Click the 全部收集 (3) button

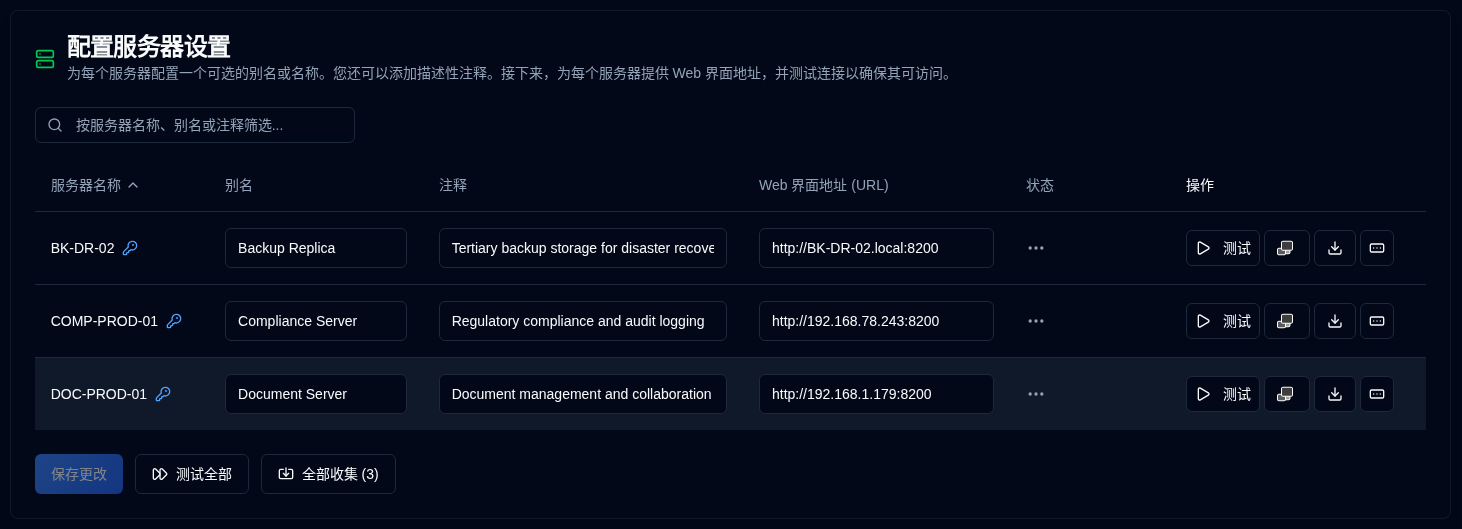pos(328,474)
